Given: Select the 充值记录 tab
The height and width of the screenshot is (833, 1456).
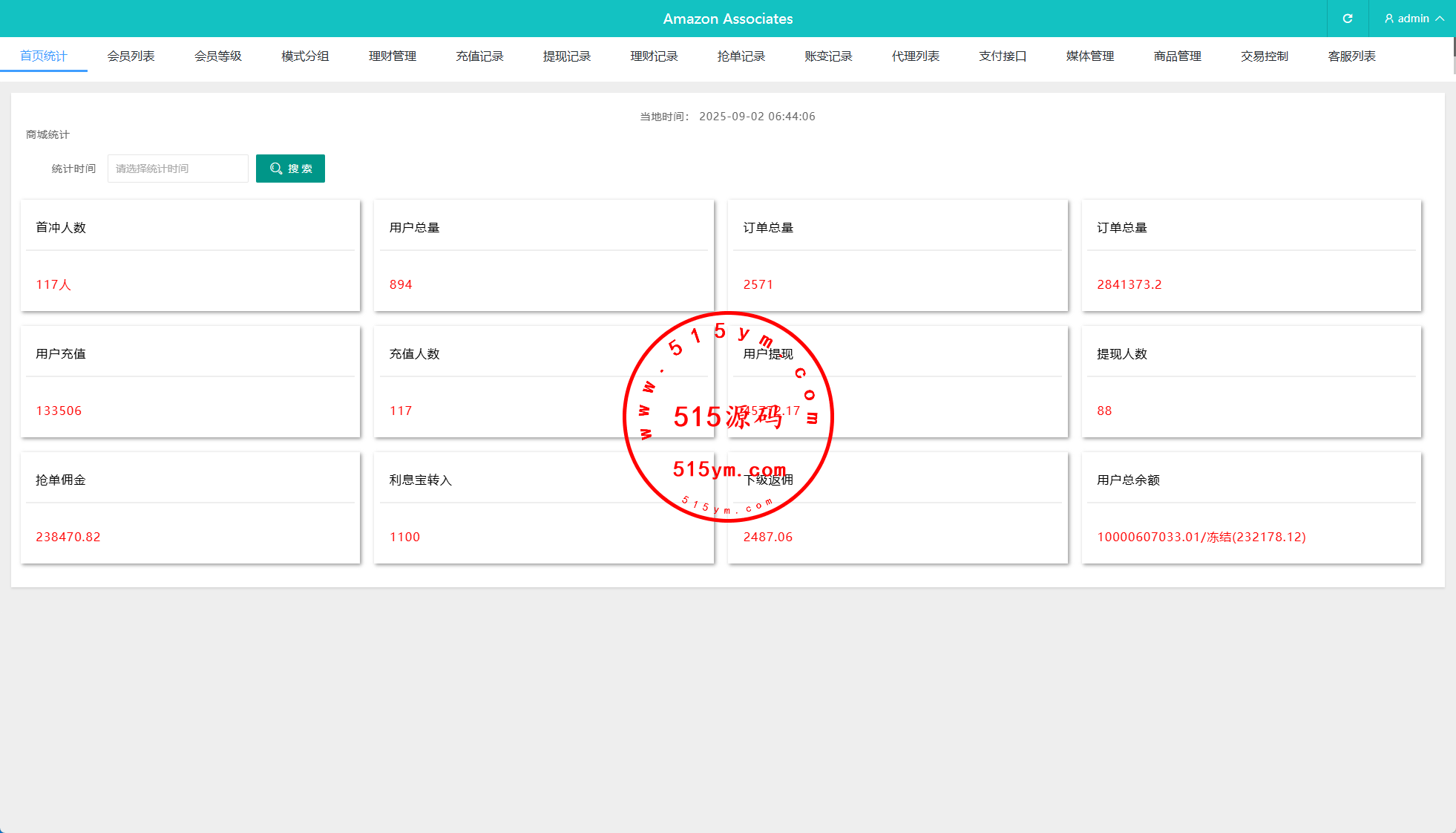Looking at the screenshot, I should 479,56.
